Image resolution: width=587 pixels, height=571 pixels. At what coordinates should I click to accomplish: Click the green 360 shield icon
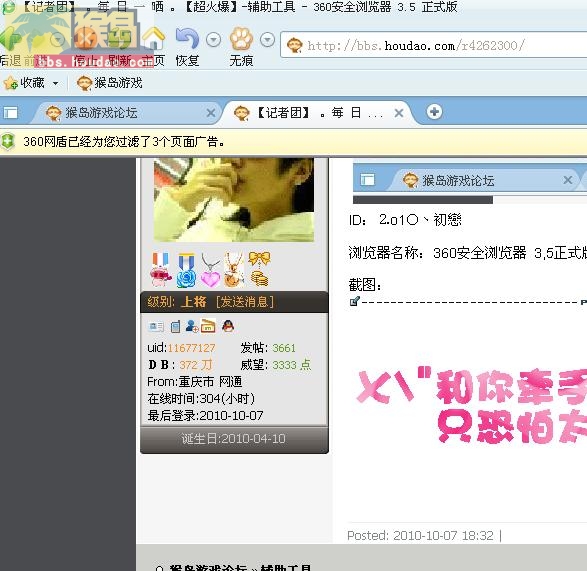pos(7,142)
